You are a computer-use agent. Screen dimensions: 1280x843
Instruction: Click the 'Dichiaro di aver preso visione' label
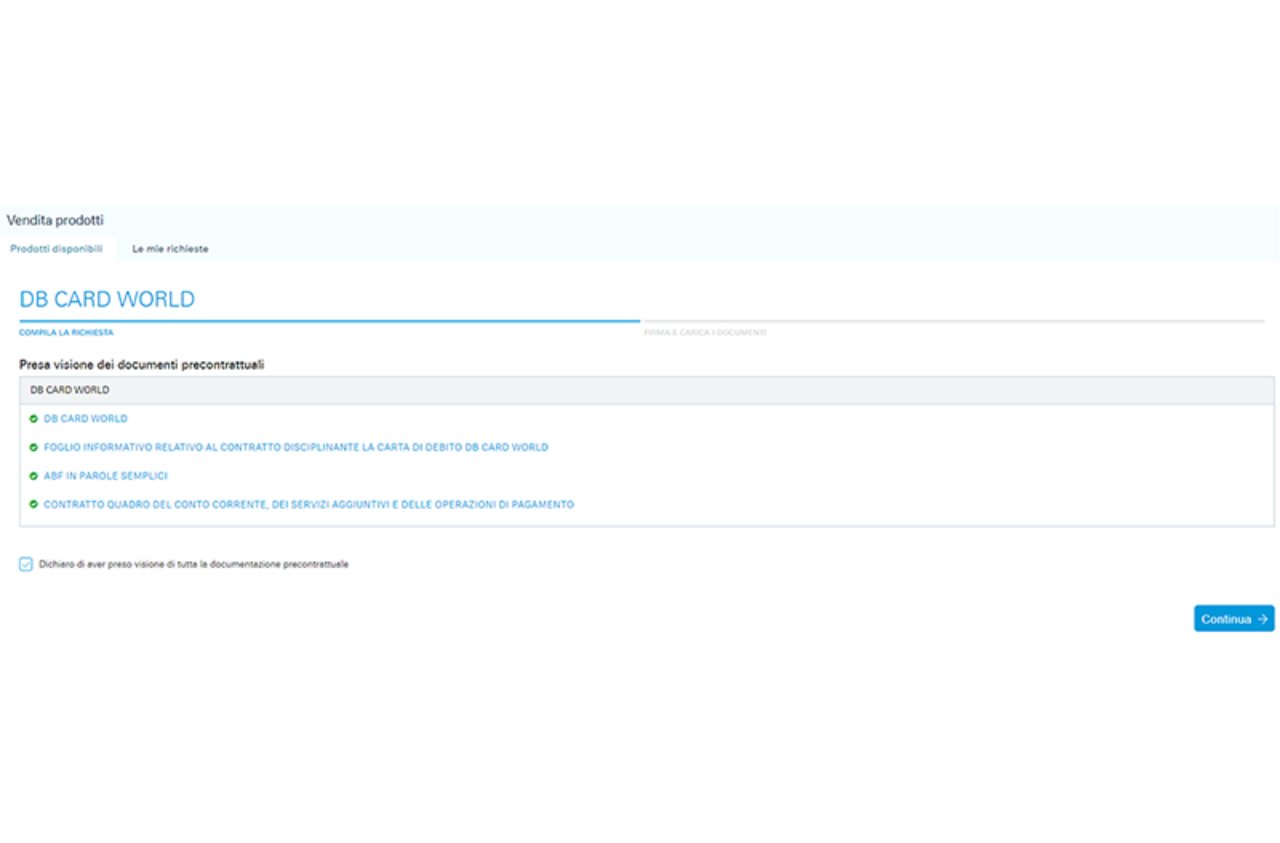193,564
